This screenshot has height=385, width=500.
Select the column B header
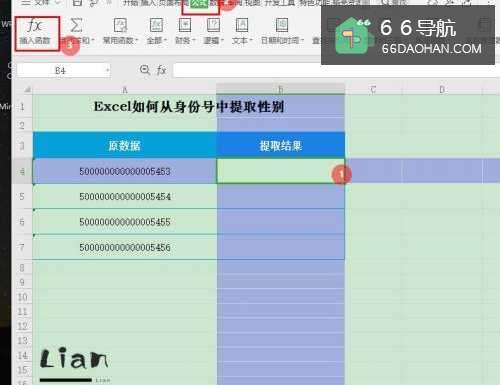coord(280,89)
